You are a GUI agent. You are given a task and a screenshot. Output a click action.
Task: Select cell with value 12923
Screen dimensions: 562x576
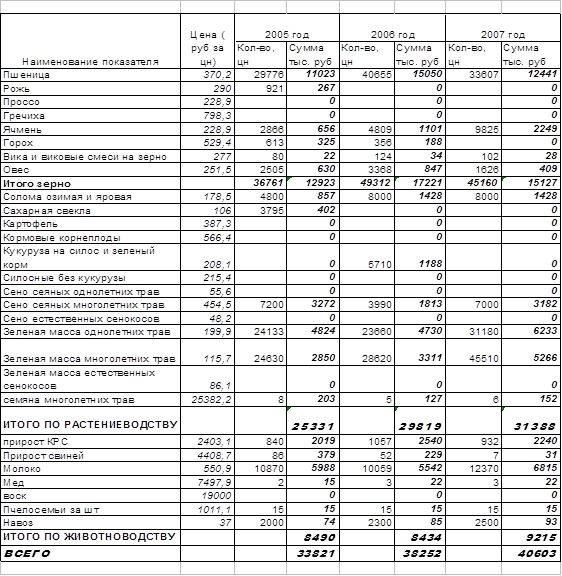[x=313, y=183]
